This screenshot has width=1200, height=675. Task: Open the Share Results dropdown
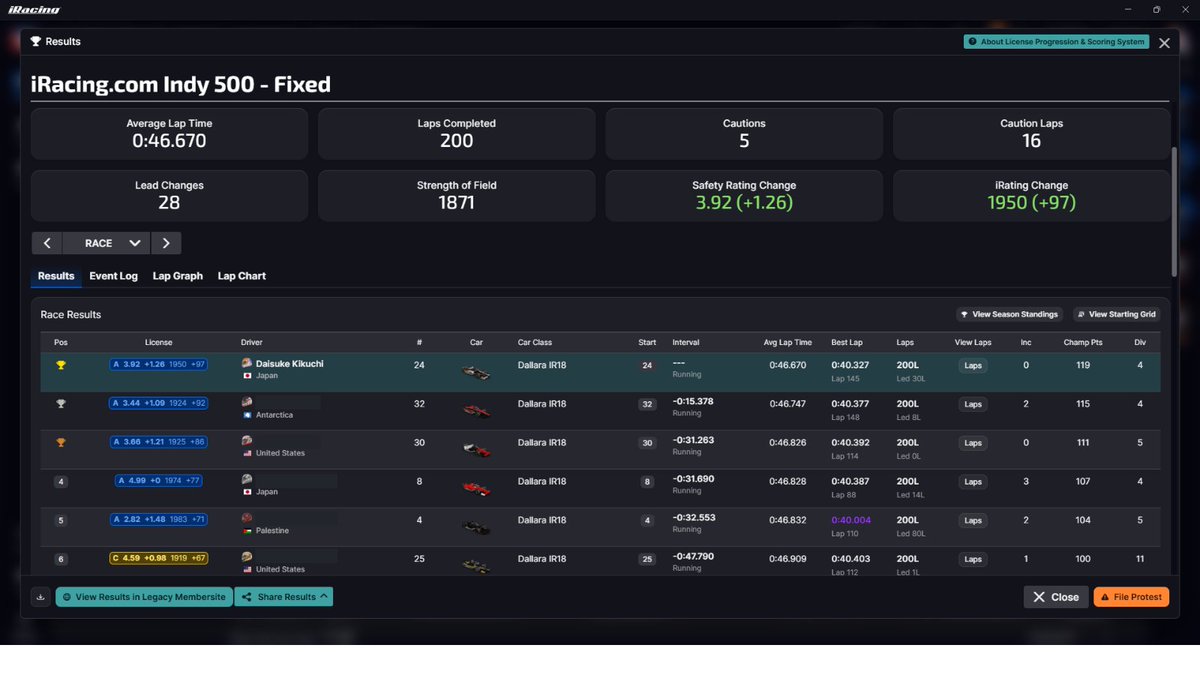[284, 597]
